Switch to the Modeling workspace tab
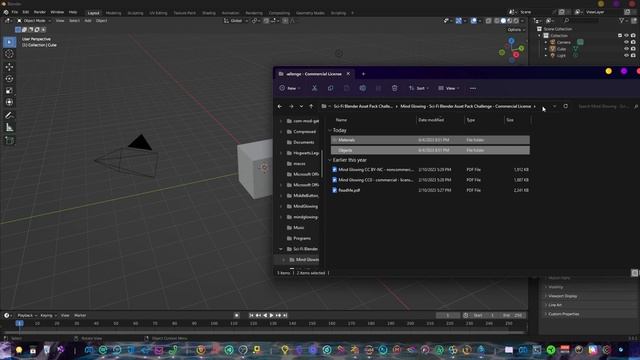The height and width of the screenshot is (360, 640). tap(113, 13)
